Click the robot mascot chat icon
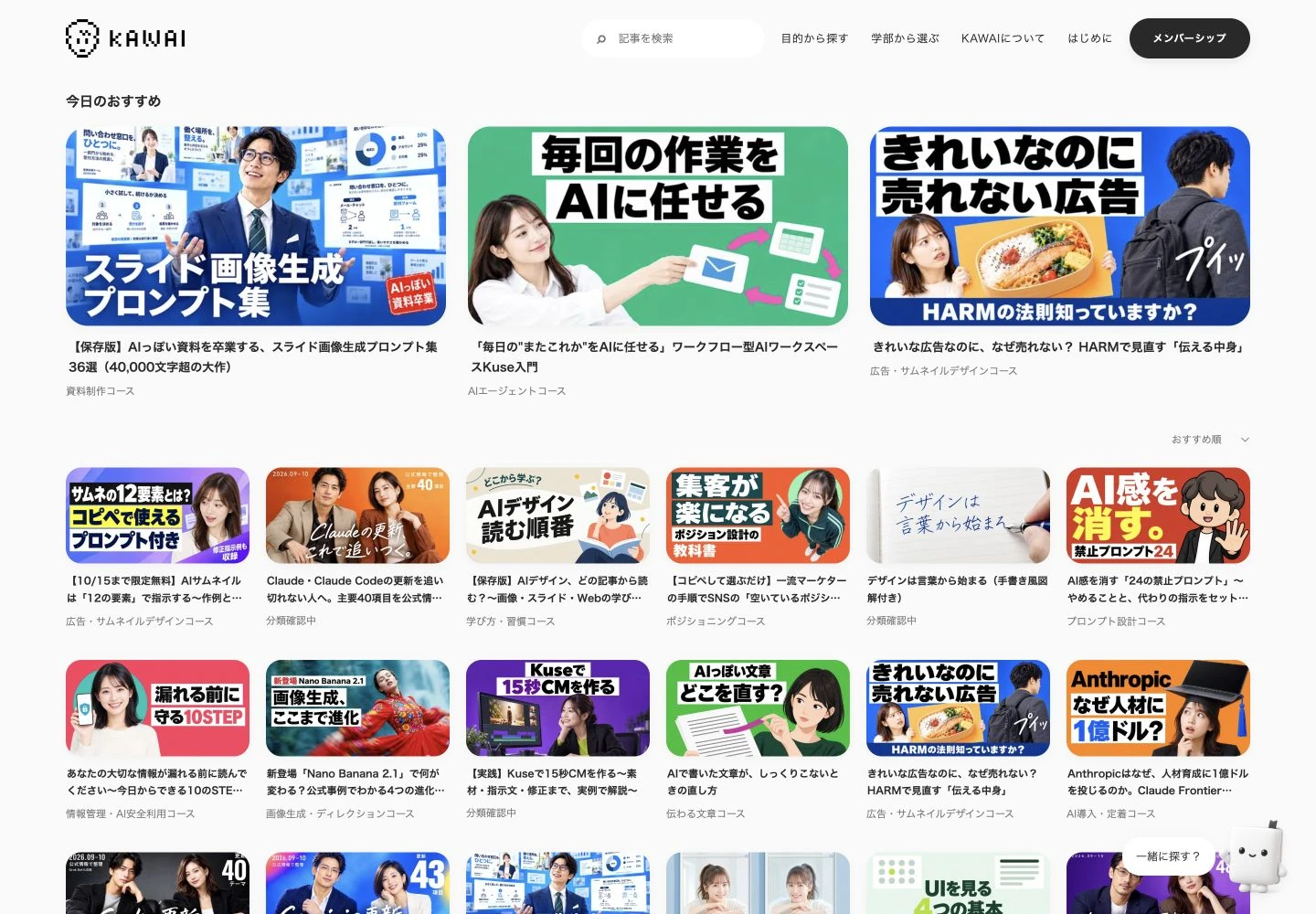 point(1257,856)
